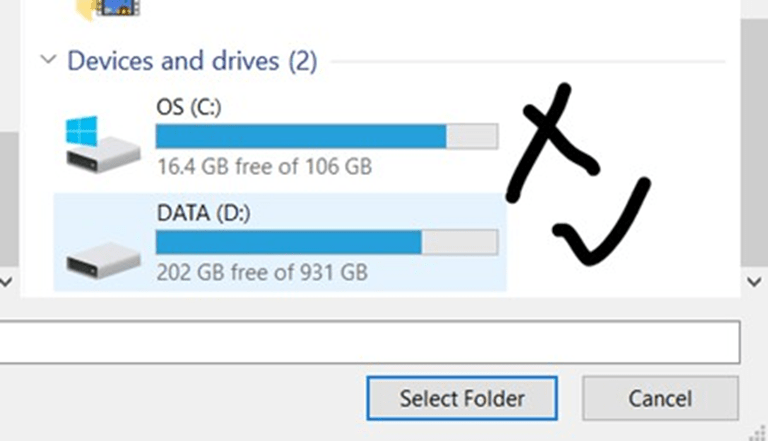The width and height of the screenshot is (768, 441).
Task: Click the 202 GB free of 931 GB text
Action: (262, 272)
